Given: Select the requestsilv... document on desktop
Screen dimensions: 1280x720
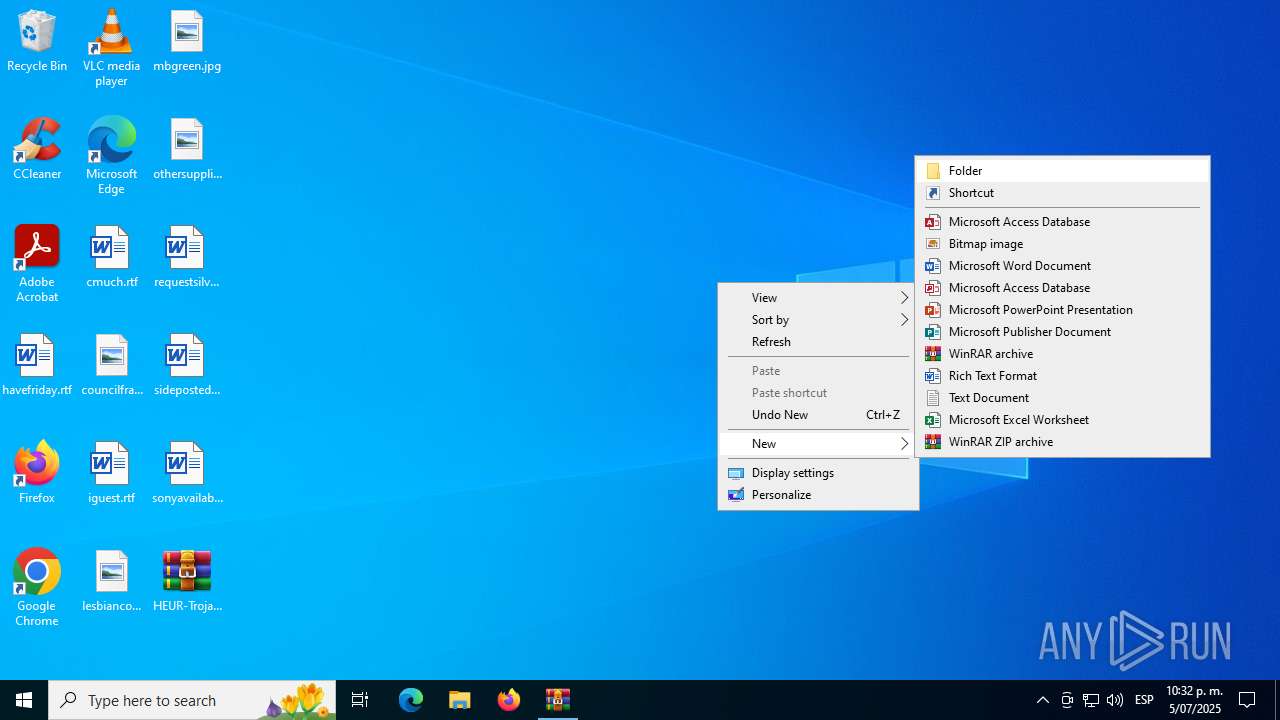Looking at the screenshot, I should 187,258.
